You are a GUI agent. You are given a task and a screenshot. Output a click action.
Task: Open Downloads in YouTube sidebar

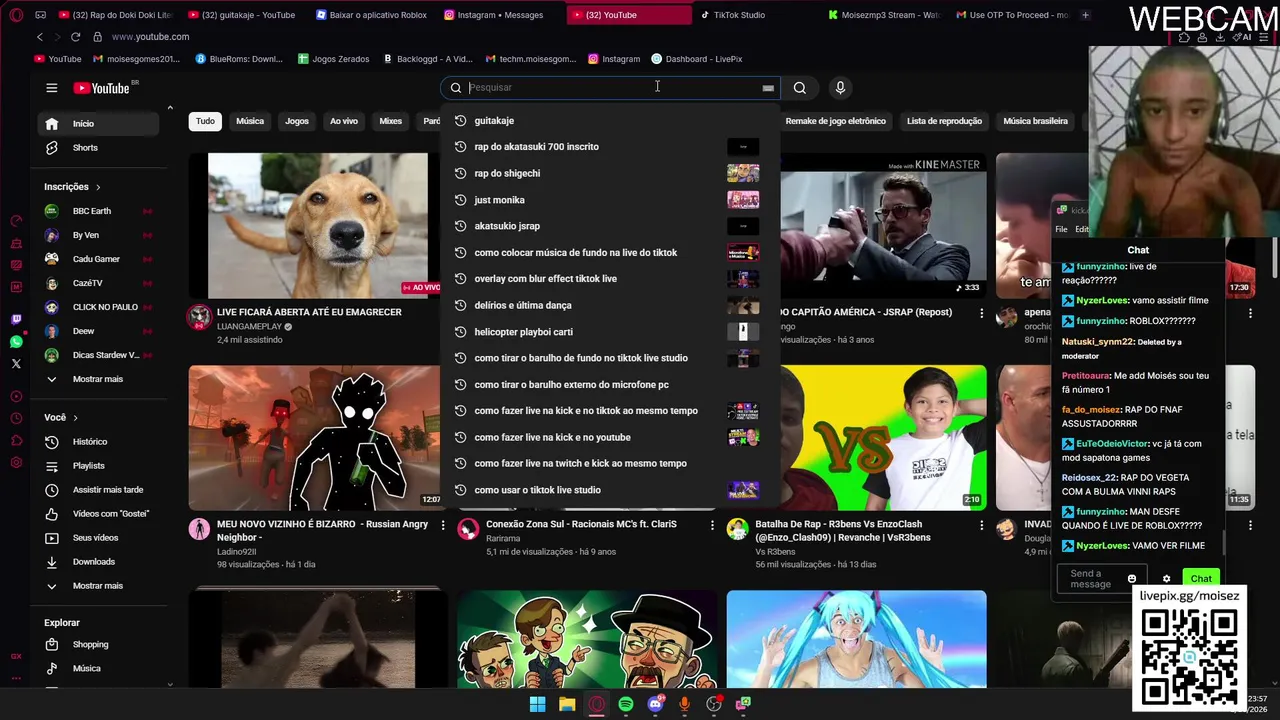point(97,562)
